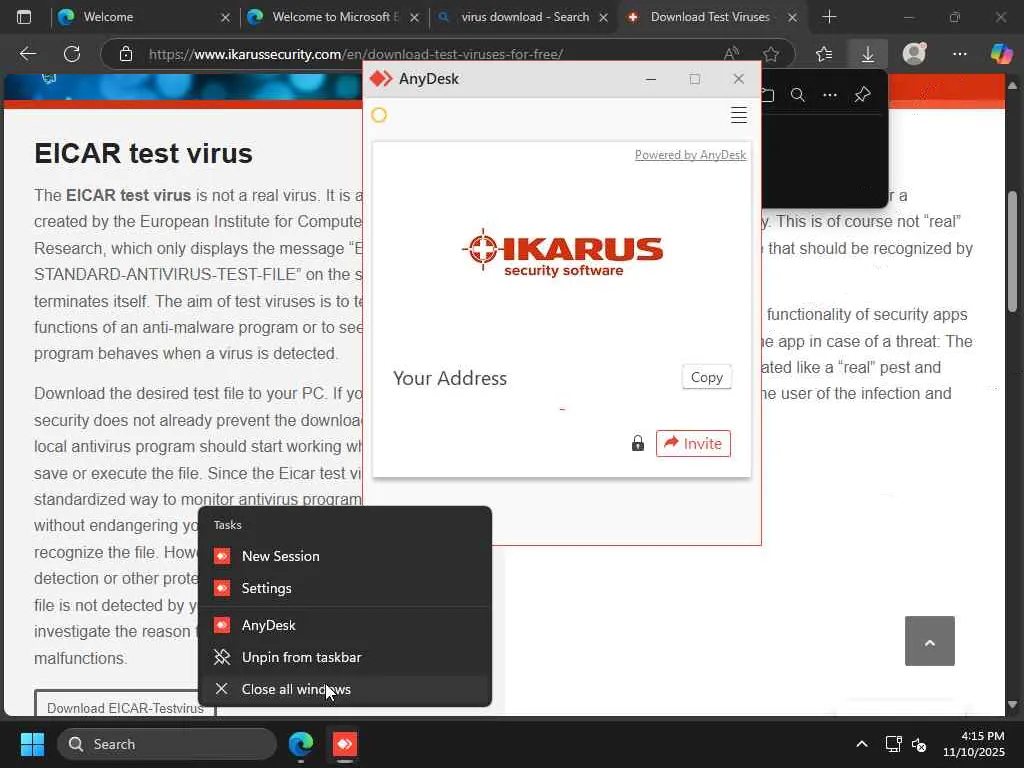Click the AnyDesk taskbar icon
Image resolution: width=1024 pixels, height=768 pixels.
[344, 744]
